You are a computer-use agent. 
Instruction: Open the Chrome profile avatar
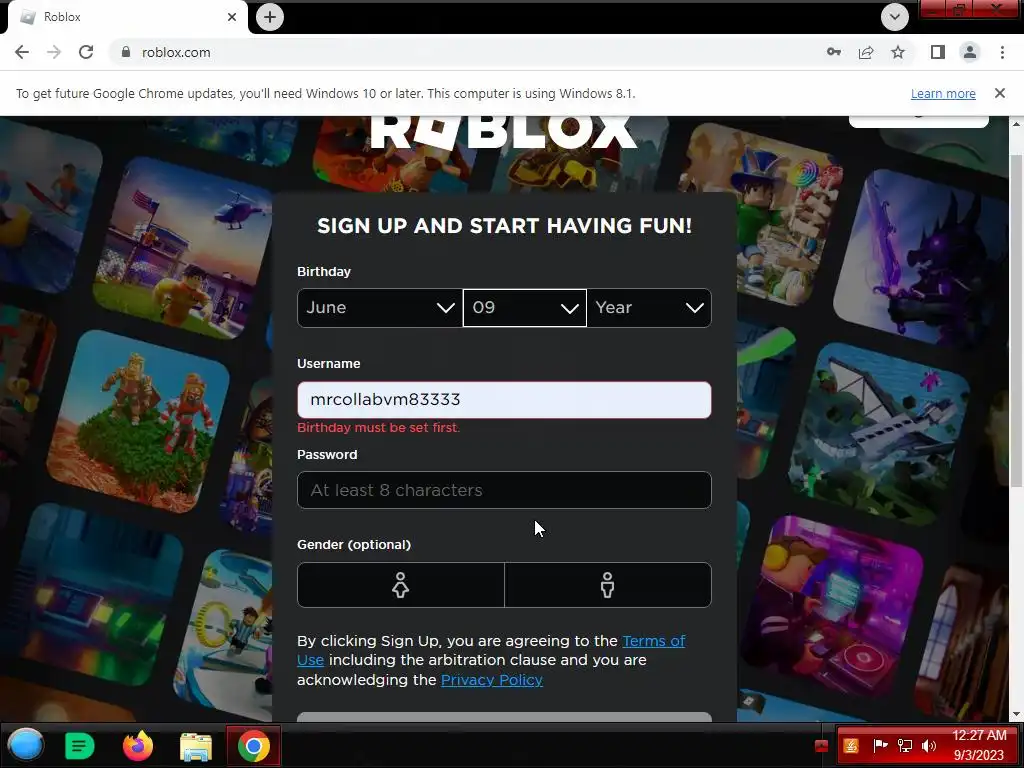point(970,52)
